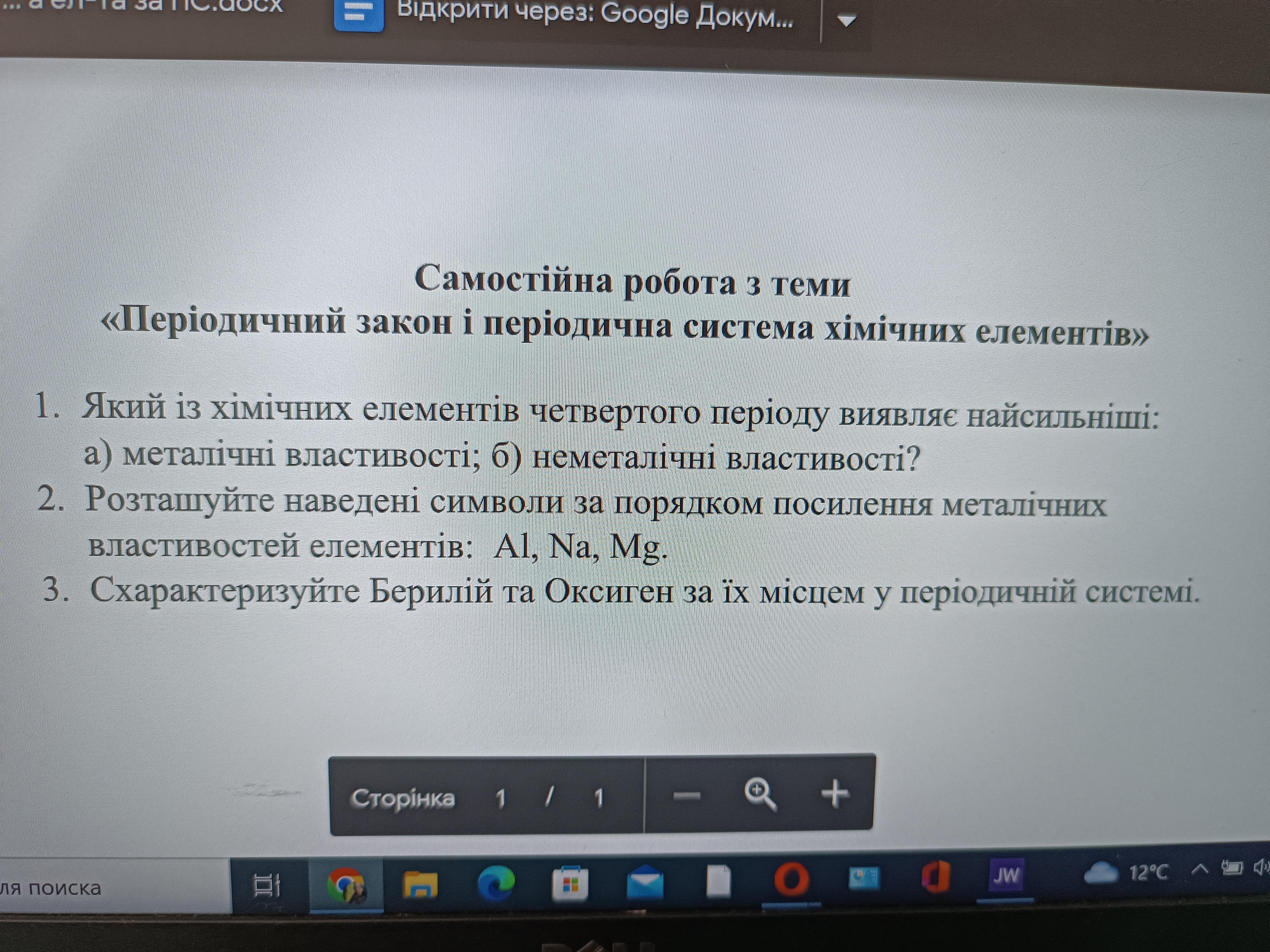The image size is (1270, 952).
Task: Launch Microsoft Edge from the taskbar
Action: [x=496, y=884]
